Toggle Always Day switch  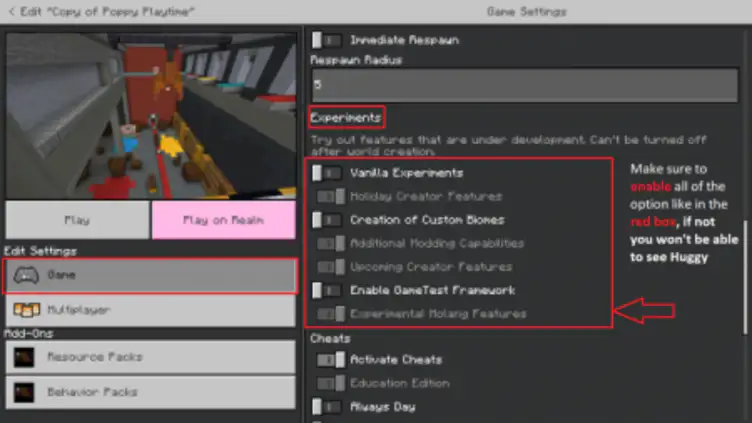coord(327,407)
